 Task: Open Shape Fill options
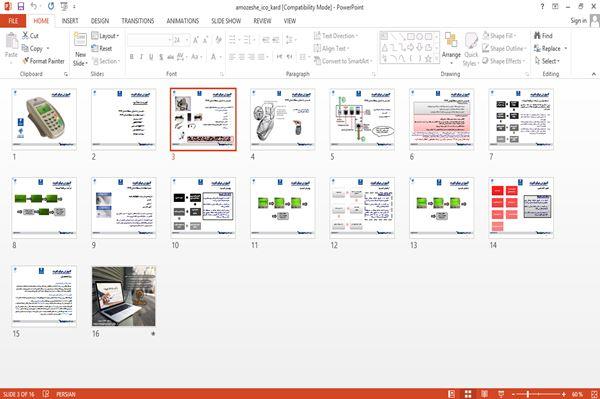(x=499, y=36)
